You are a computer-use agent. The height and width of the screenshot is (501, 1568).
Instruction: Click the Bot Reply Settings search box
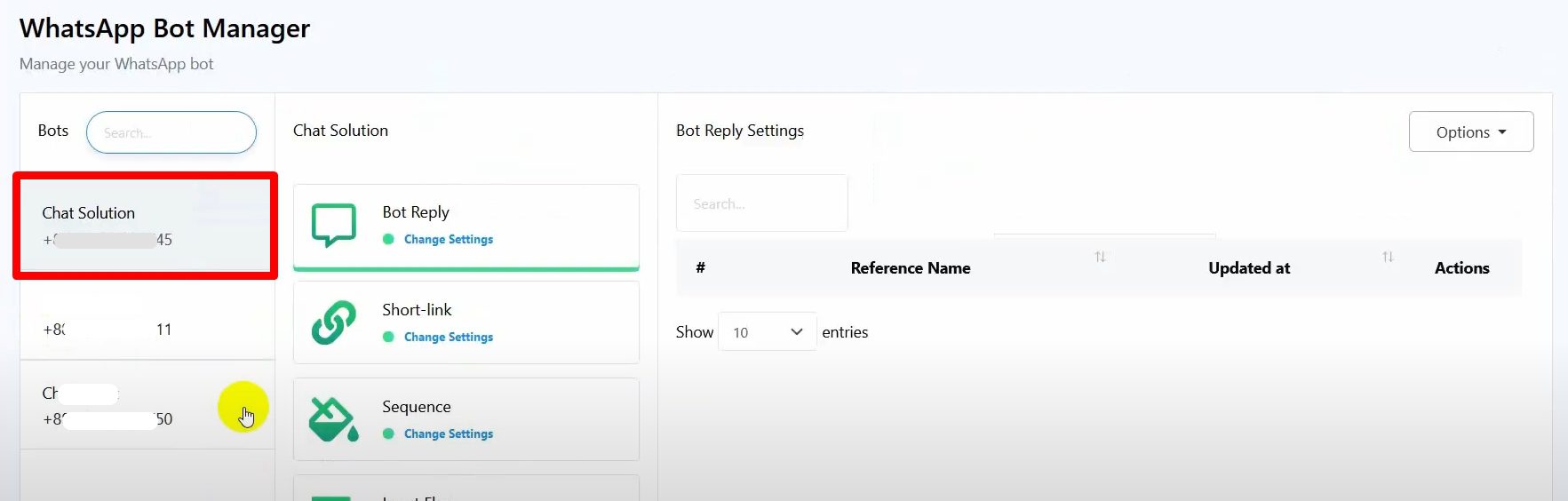pyautogui.click(x=761, y=203)
